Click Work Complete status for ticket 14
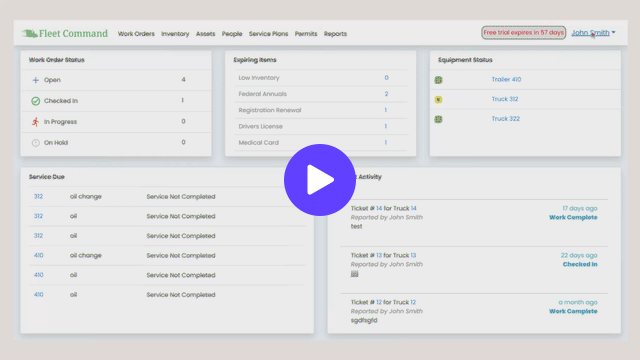This screenshot has height=360, width=640. (x=573, y=217)
